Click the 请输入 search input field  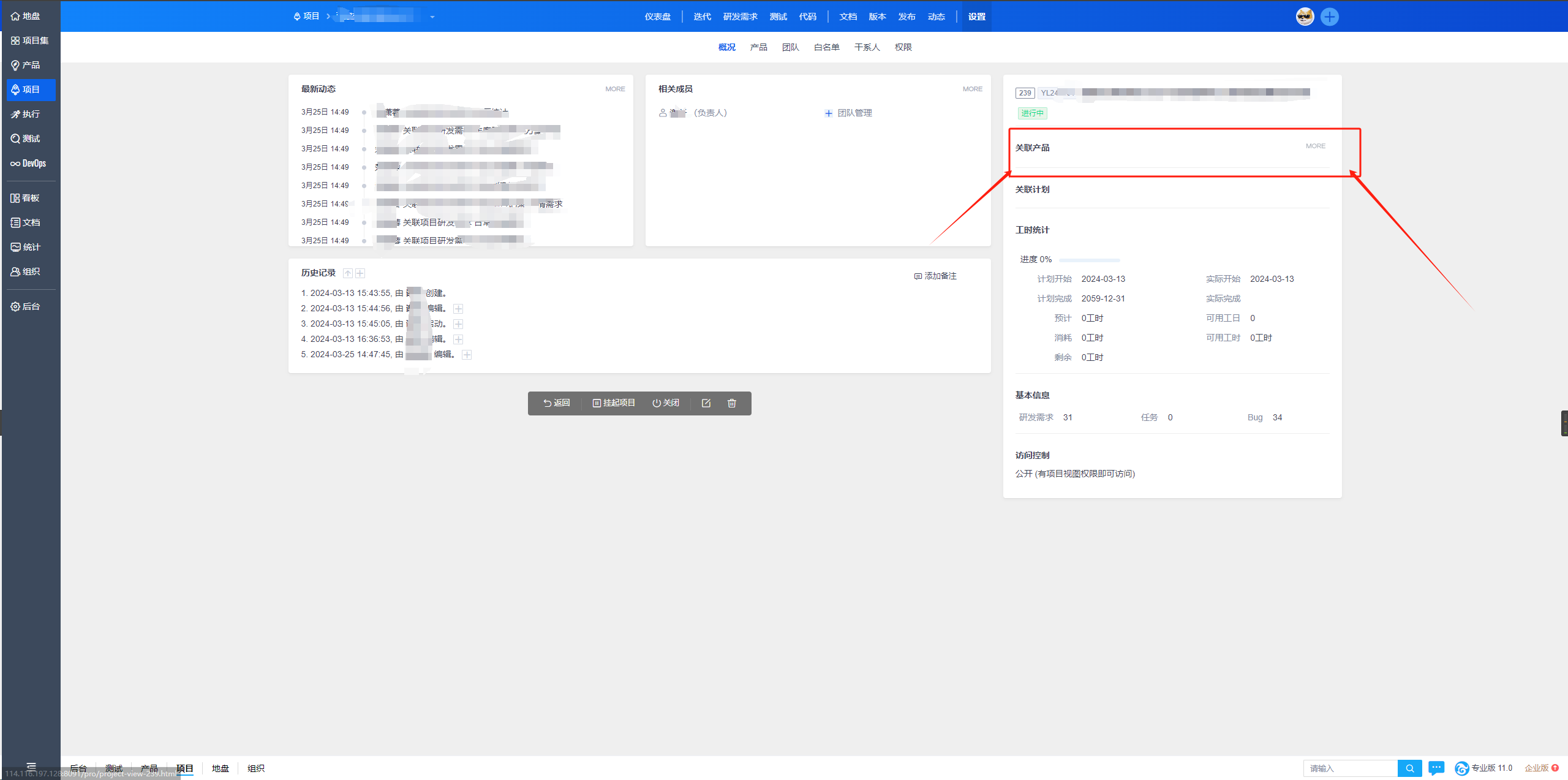tap(1350, 768)
